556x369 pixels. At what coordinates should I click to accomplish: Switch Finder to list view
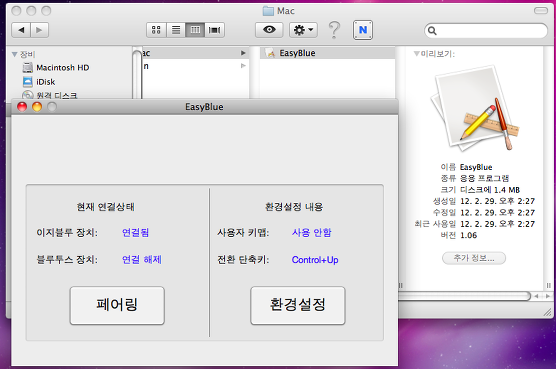(x=176, y=30)
